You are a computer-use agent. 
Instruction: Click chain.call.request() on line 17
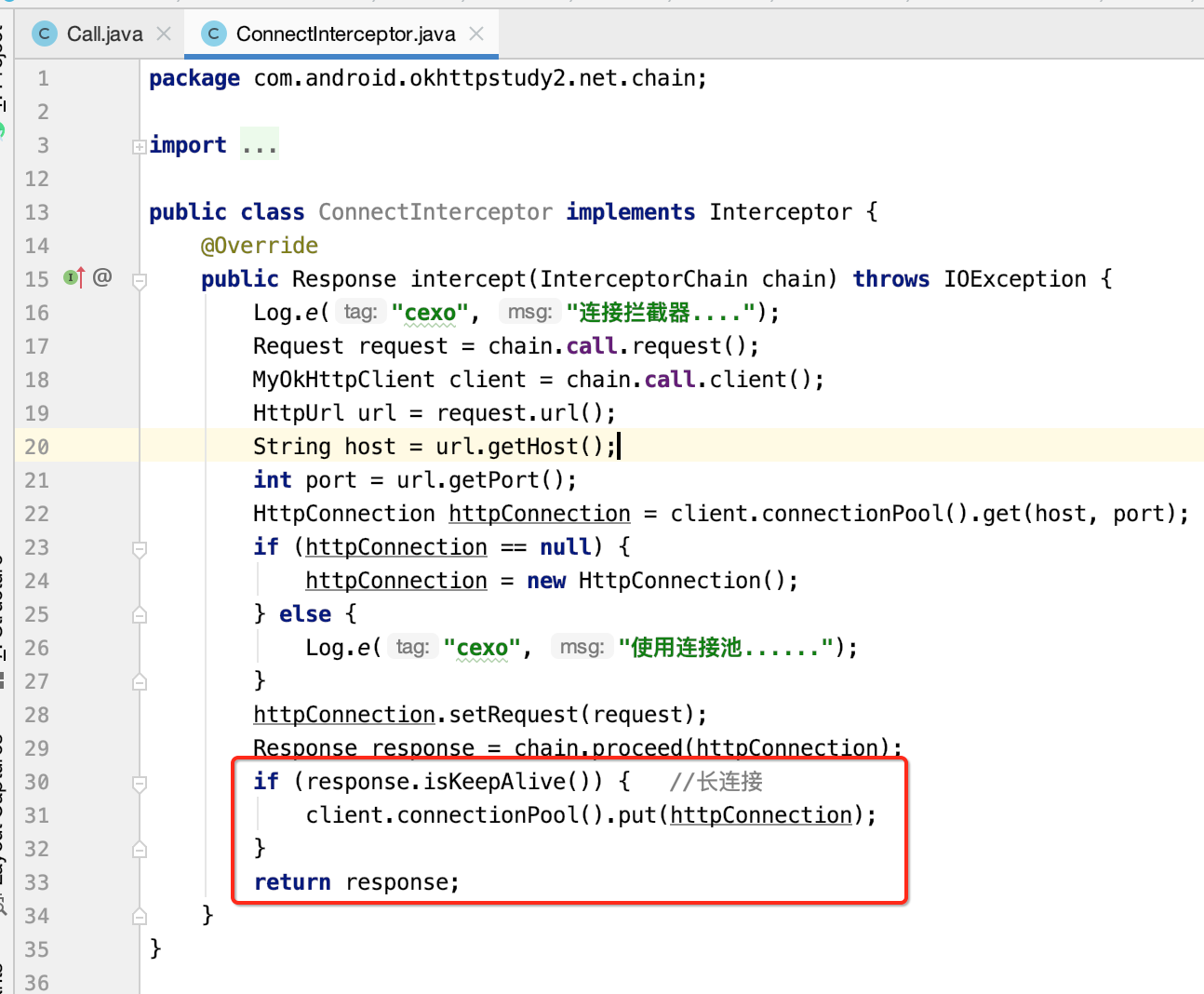click(617, 346)
